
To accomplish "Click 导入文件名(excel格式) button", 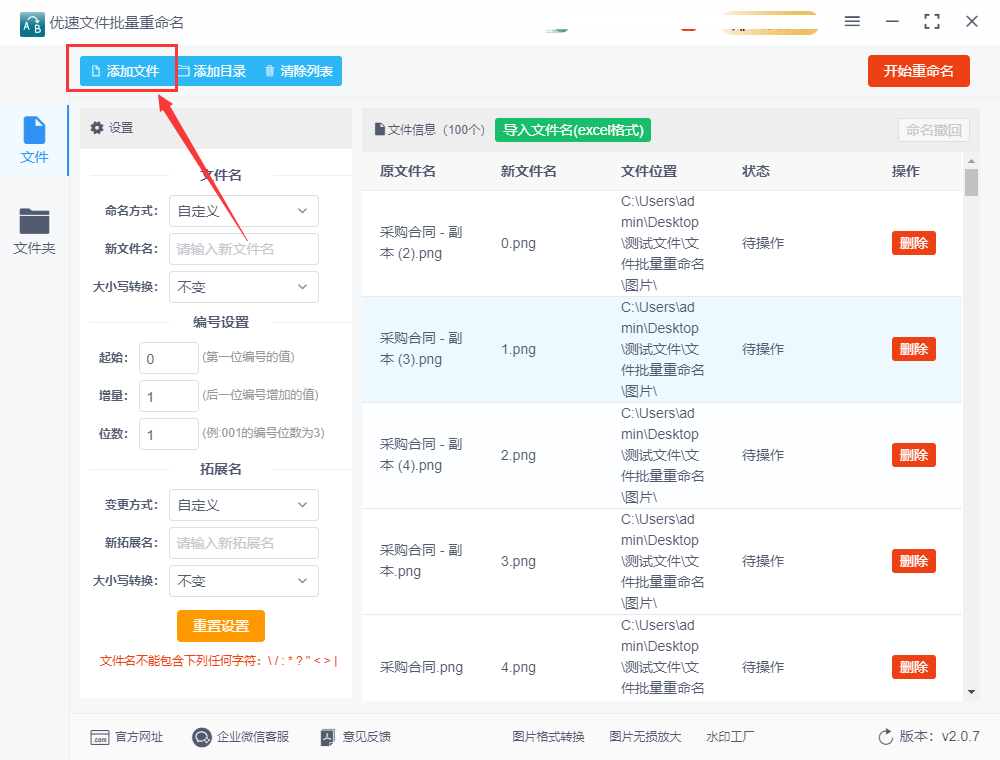I will click(x=573, y=130).
